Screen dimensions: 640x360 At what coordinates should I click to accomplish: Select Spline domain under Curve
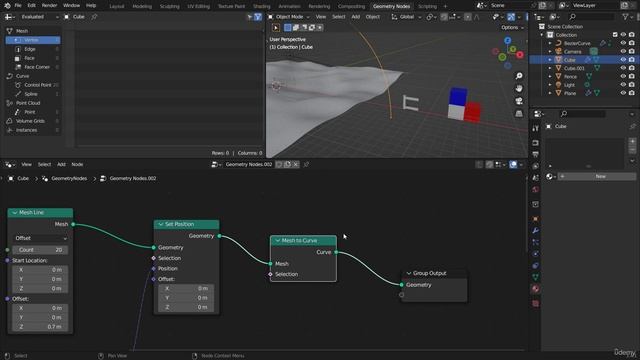click(x=33, y=94)
